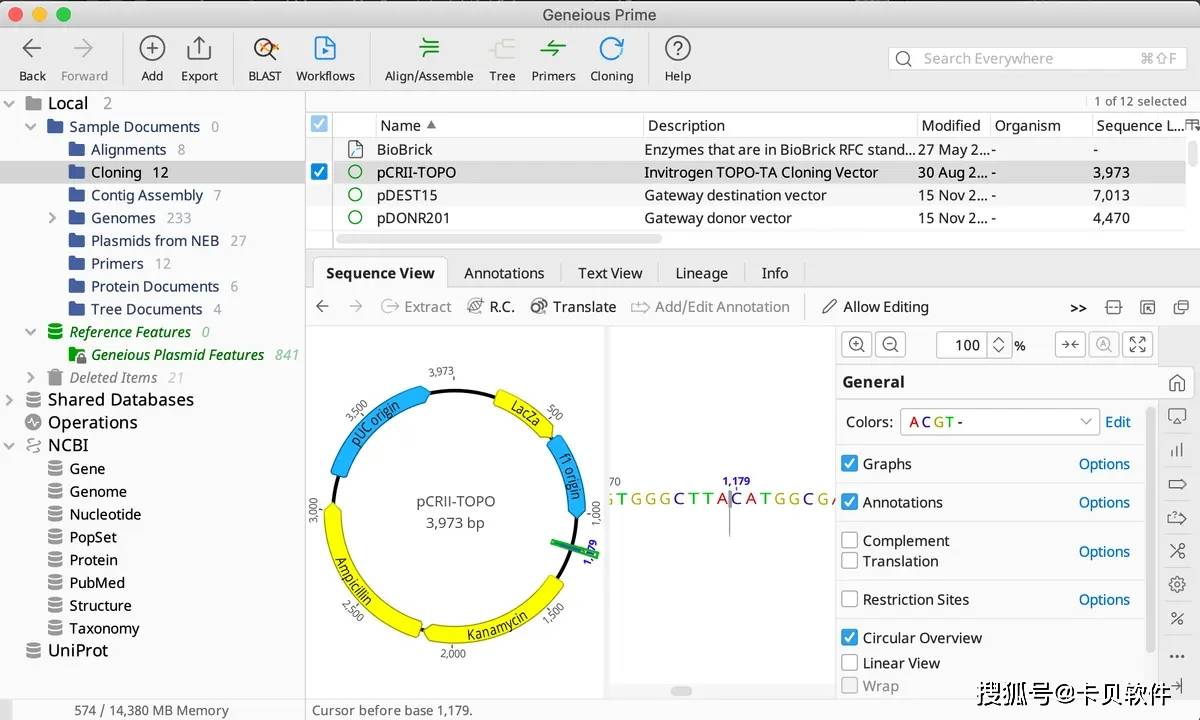
Task: Open the percent statistics side tab icon
Action: coord(1177,618)
